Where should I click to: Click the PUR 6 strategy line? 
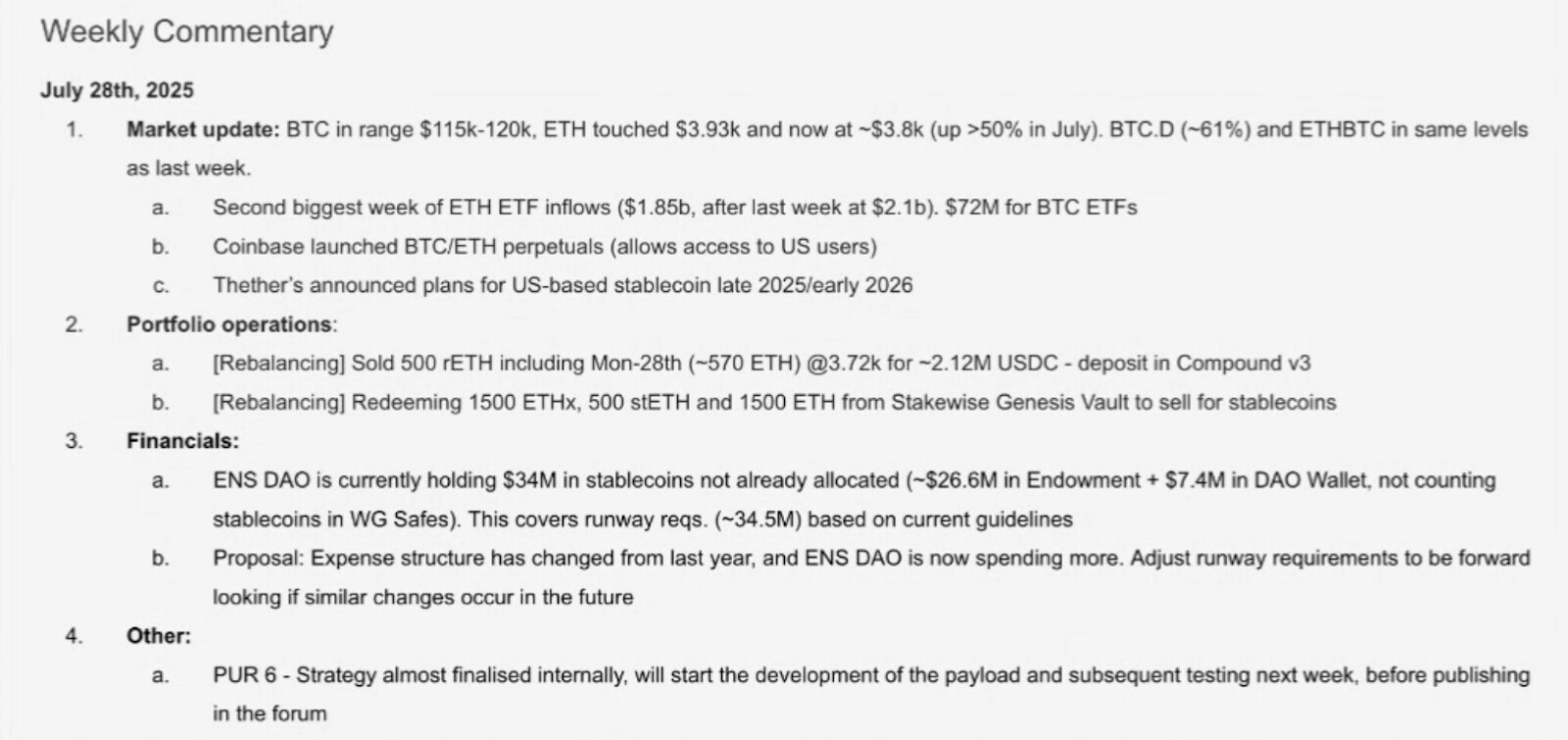[x=870, y=675]
